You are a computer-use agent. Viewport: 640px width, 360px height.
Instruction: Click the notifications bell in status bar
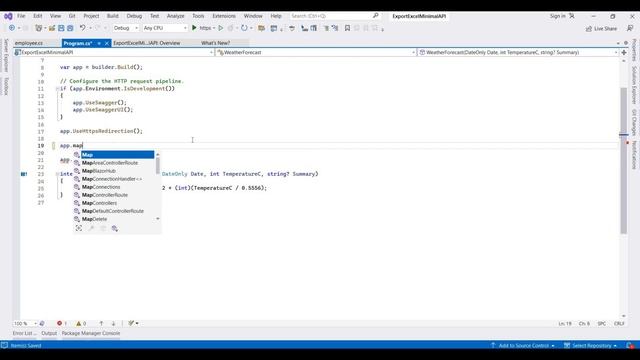coord(629,346)
